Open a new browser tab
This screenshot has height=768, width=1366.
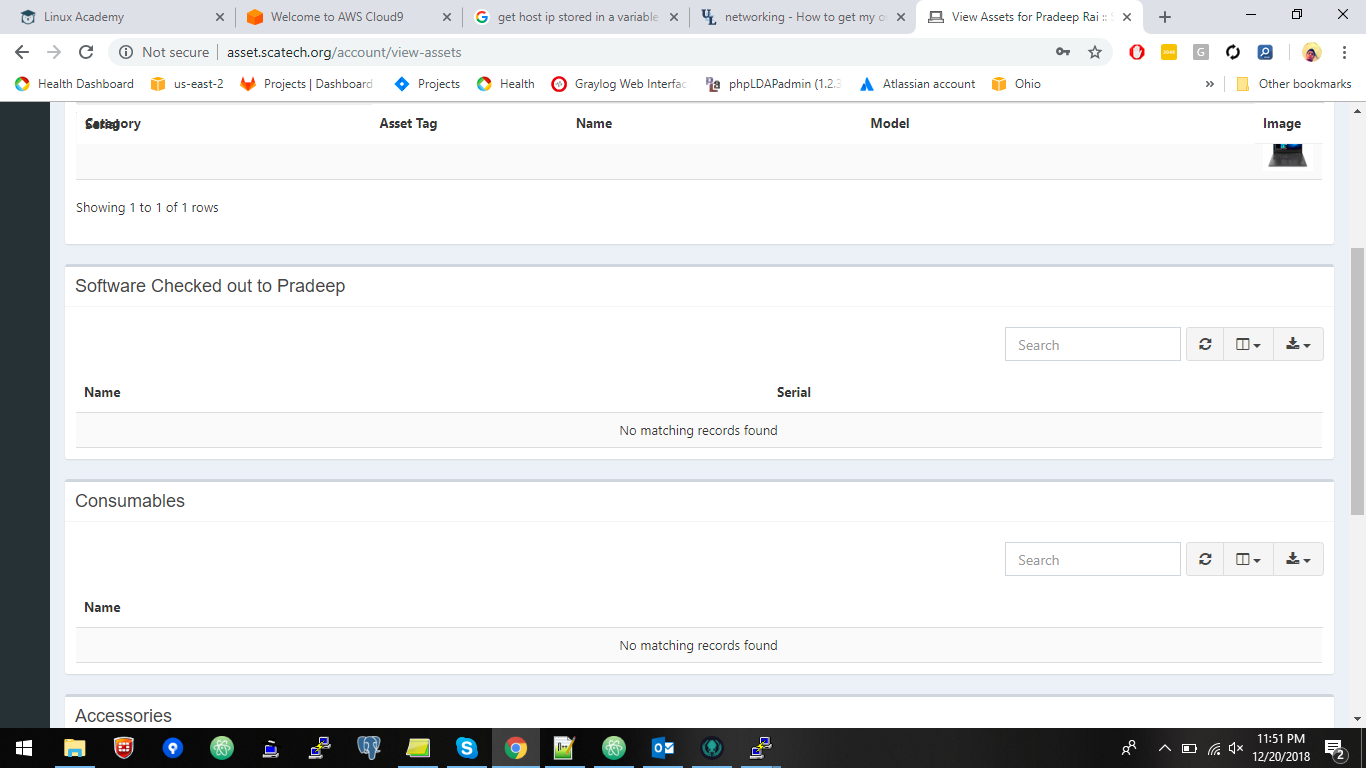click(x=1164, y=17)
